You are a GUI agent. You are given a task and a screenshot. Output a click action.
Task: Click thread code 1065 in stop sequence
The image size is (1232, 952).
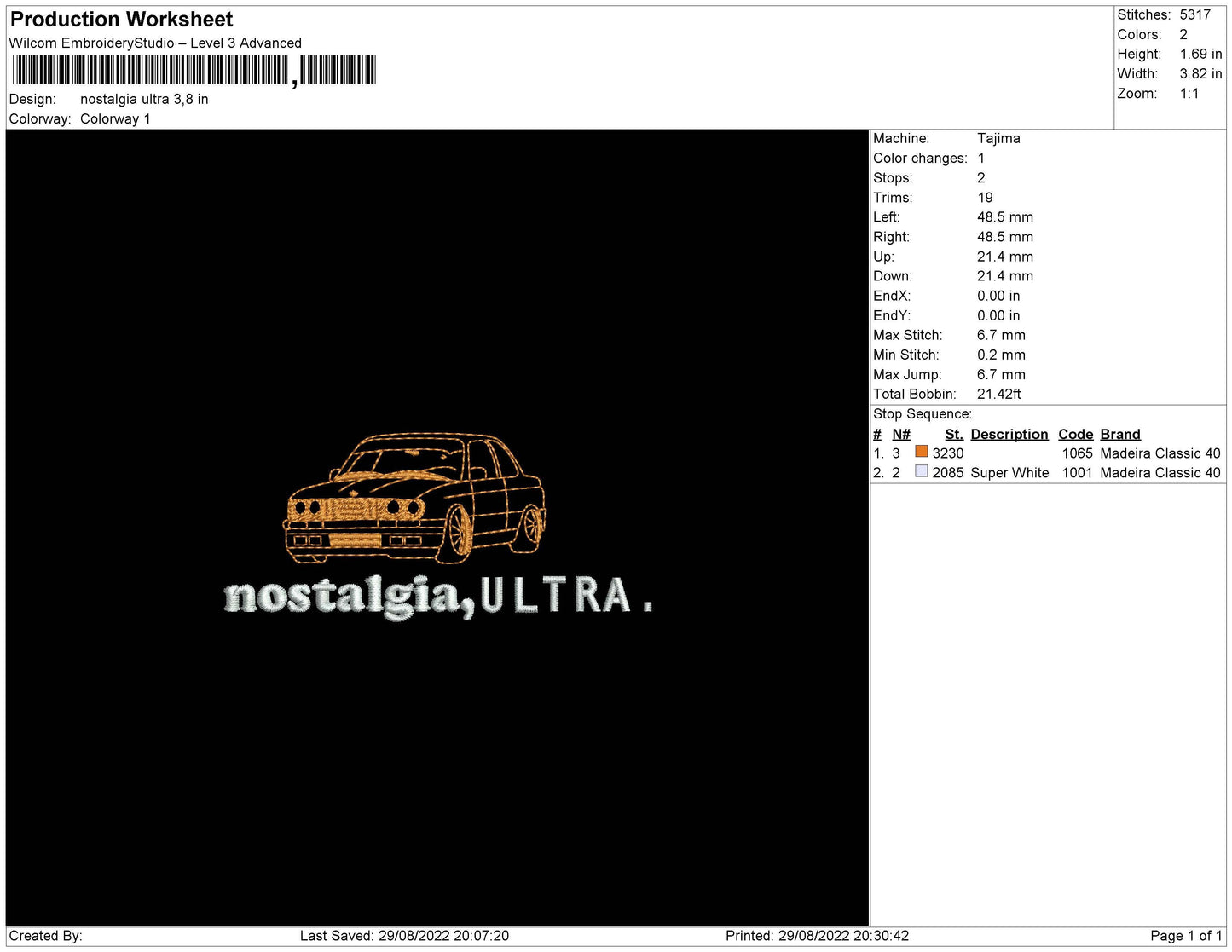pyautogui.click(x=1077, y=453)
